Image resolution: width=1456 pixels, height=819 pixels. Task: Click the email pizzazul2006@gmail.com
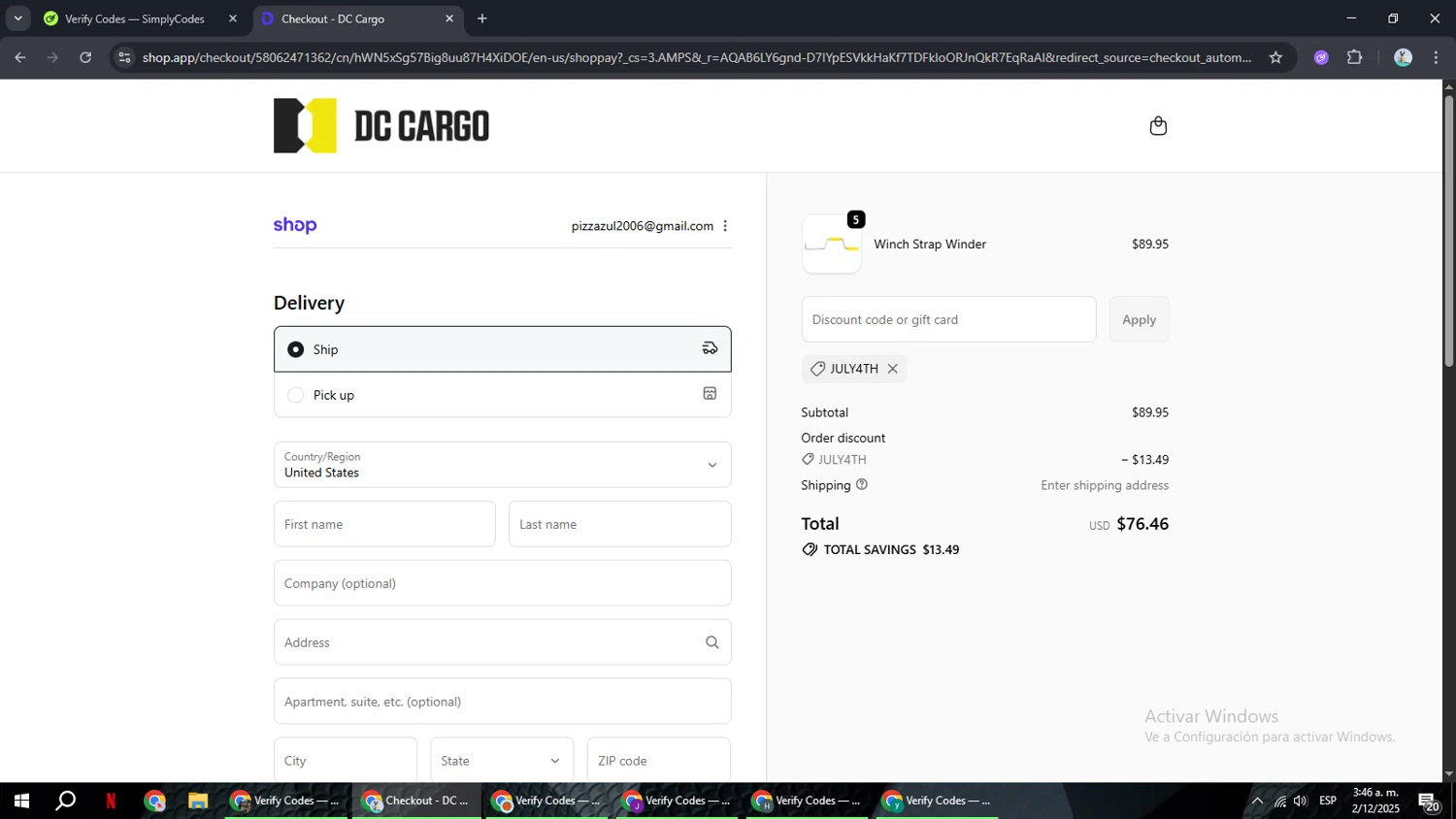(642, 226)
